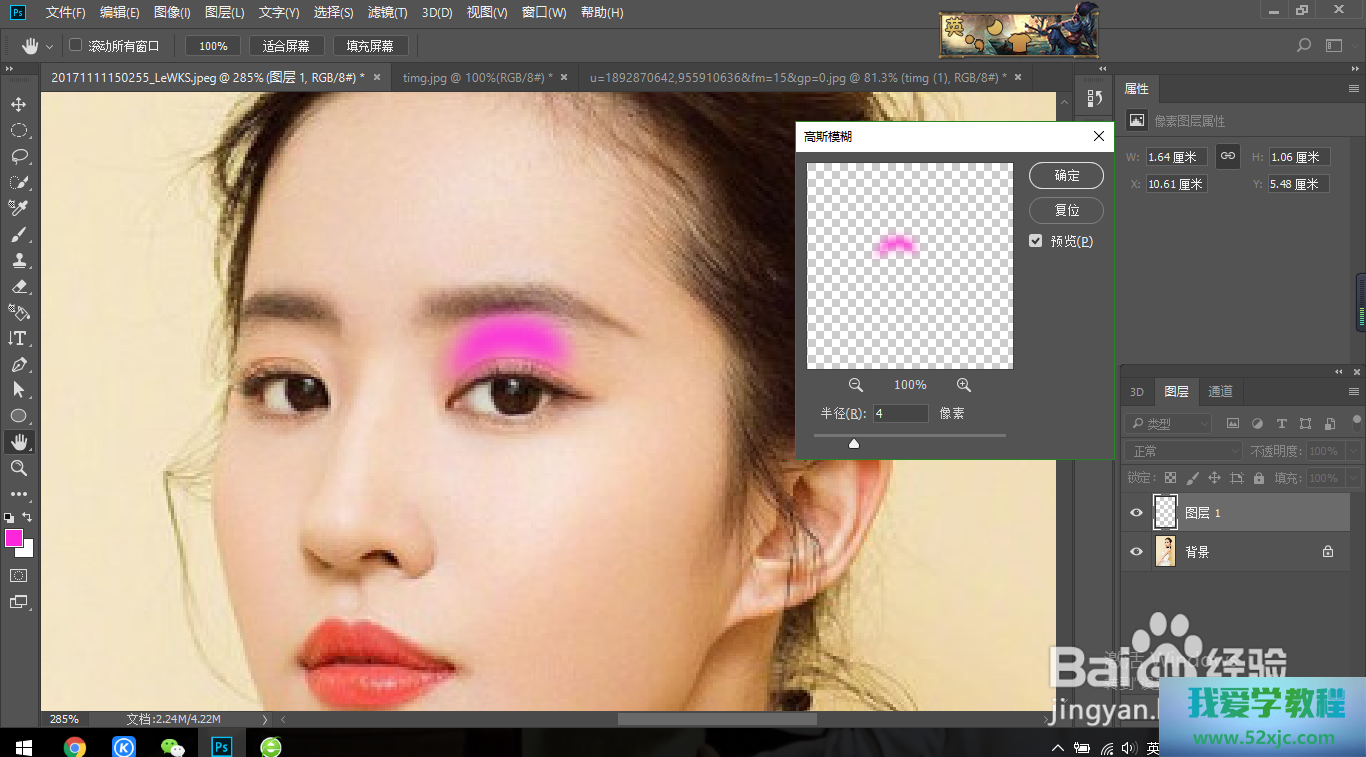
Task: Hide 图层 1 using eye icon
Action: pos(1136,513)
